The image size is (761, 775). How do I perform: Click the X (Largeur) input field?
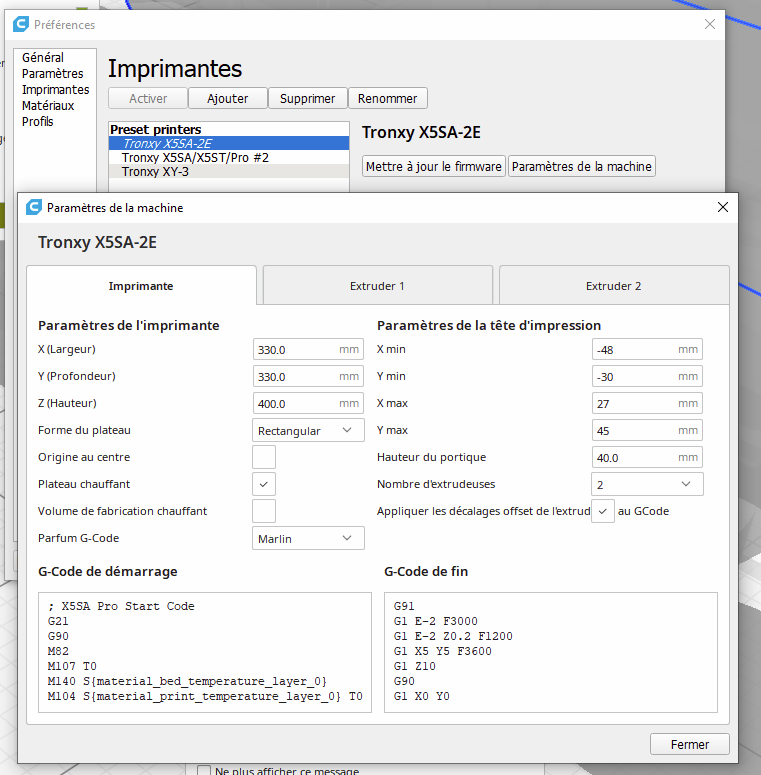308,349
